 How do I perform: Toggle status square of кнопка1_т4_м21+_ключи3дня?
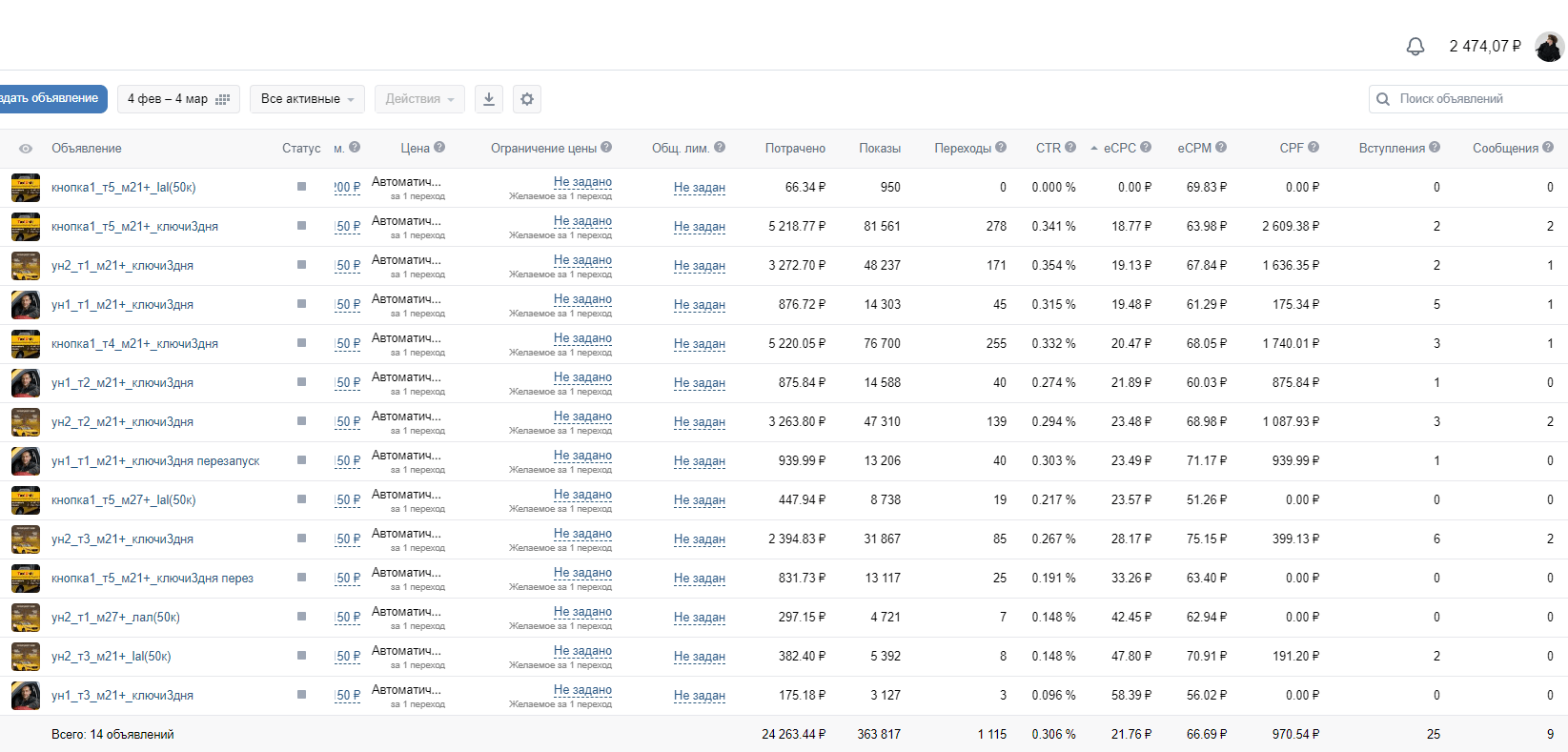click(x=301, y=343)
